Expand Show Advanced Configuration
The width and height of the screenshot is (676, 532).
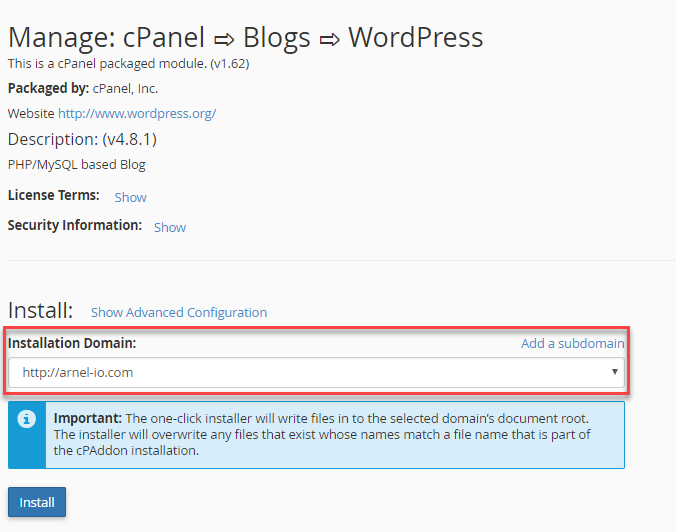(x=179, y=312)
